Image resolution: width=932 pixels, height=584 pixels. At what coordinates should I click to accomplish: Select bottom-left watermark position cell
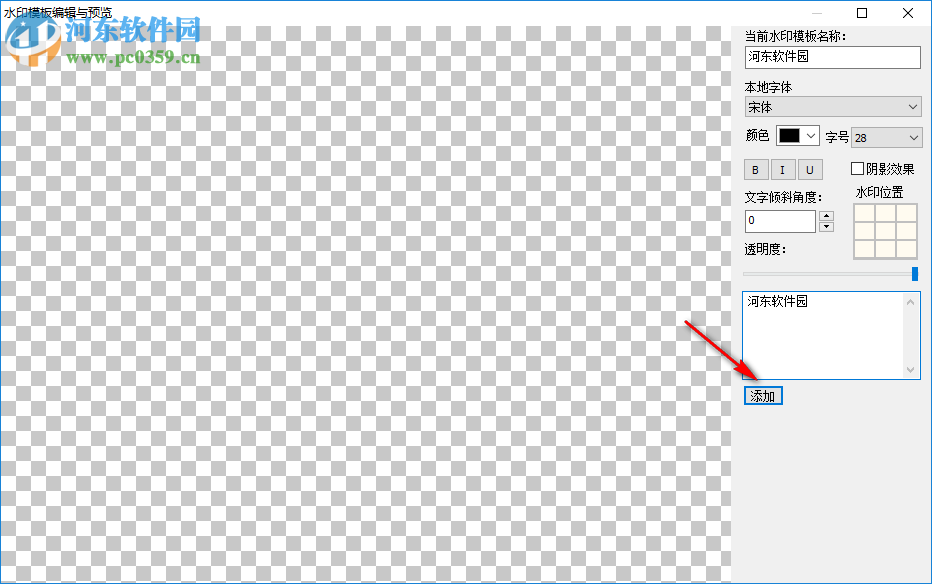tap(864, 249)
